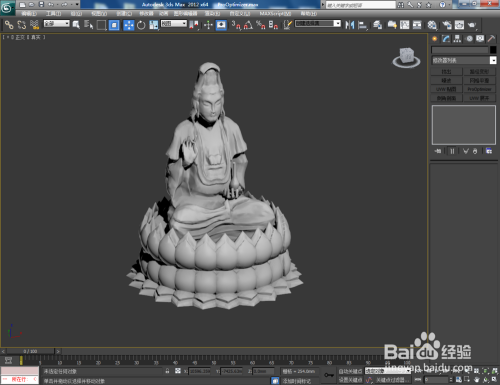Select the Select and Link tool

(x=9, y=25)
